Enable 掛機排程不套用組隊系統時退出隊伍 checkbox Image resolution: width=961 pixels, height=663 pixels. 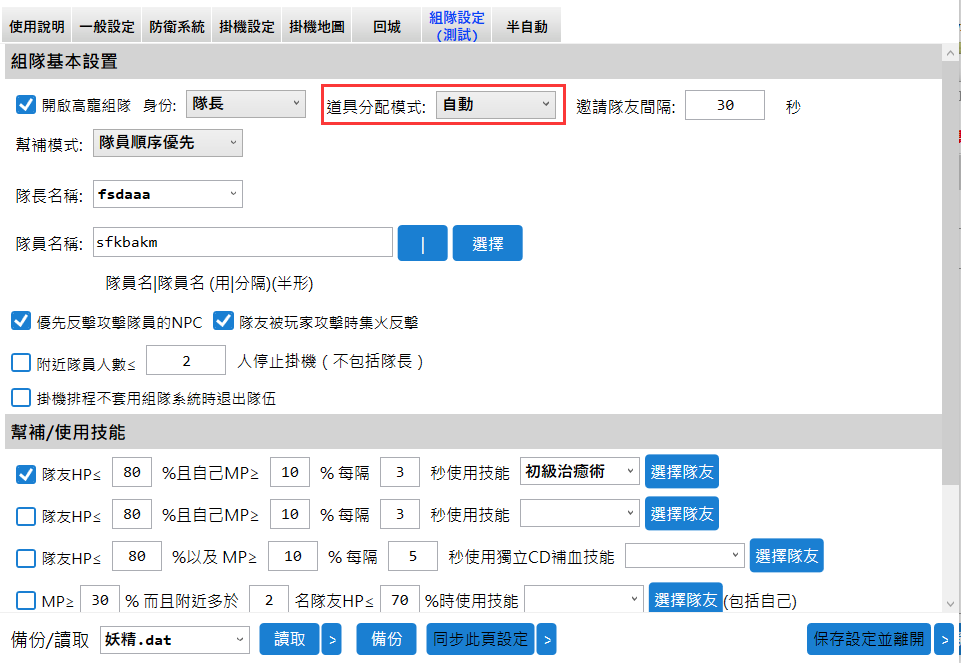click(21, 398)
